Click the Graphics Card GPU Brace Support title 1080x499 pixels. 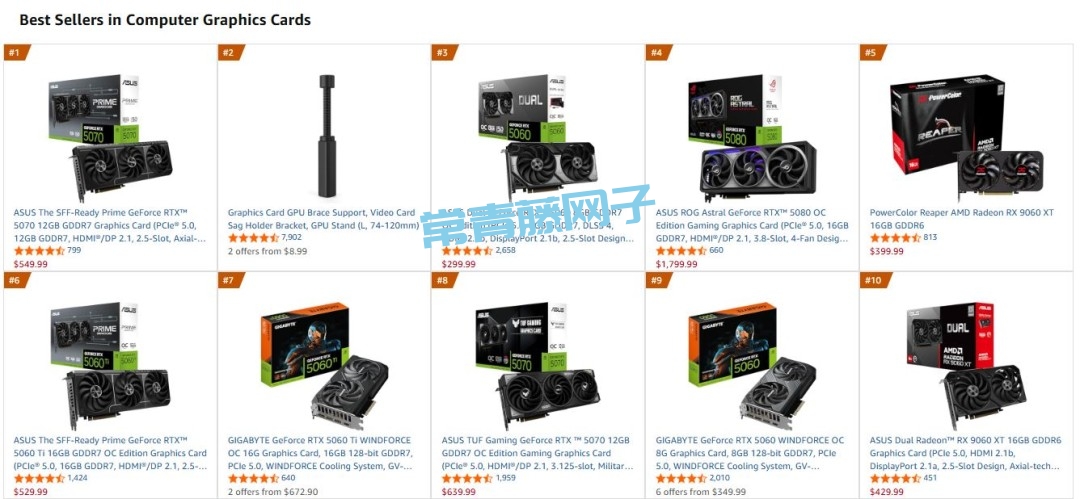(323, 219)
